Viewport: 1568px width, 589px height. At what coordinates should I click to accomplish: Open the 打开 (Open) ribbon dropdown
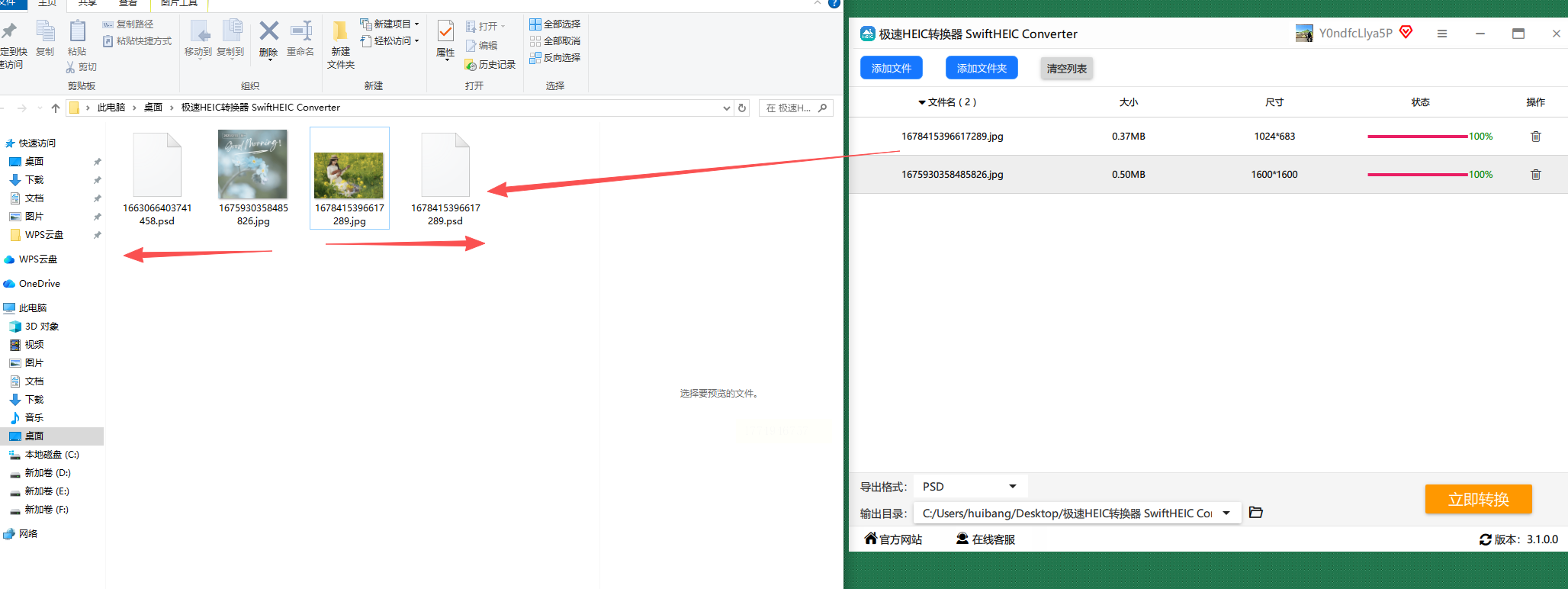[x=485, y=27]
